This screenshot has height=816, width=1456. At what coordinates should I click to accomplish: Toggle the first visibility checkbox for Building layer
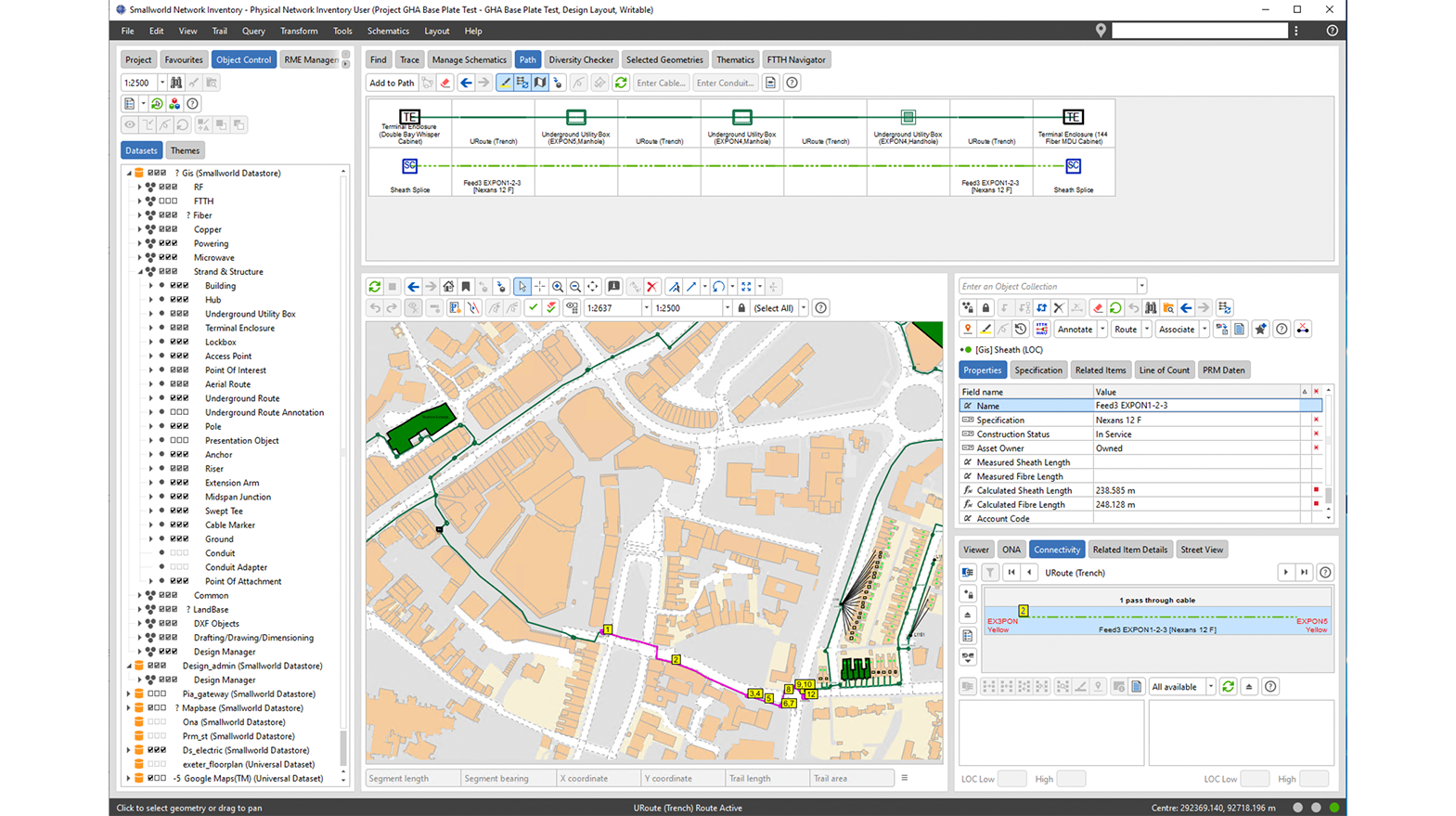[x=173, y=286]
